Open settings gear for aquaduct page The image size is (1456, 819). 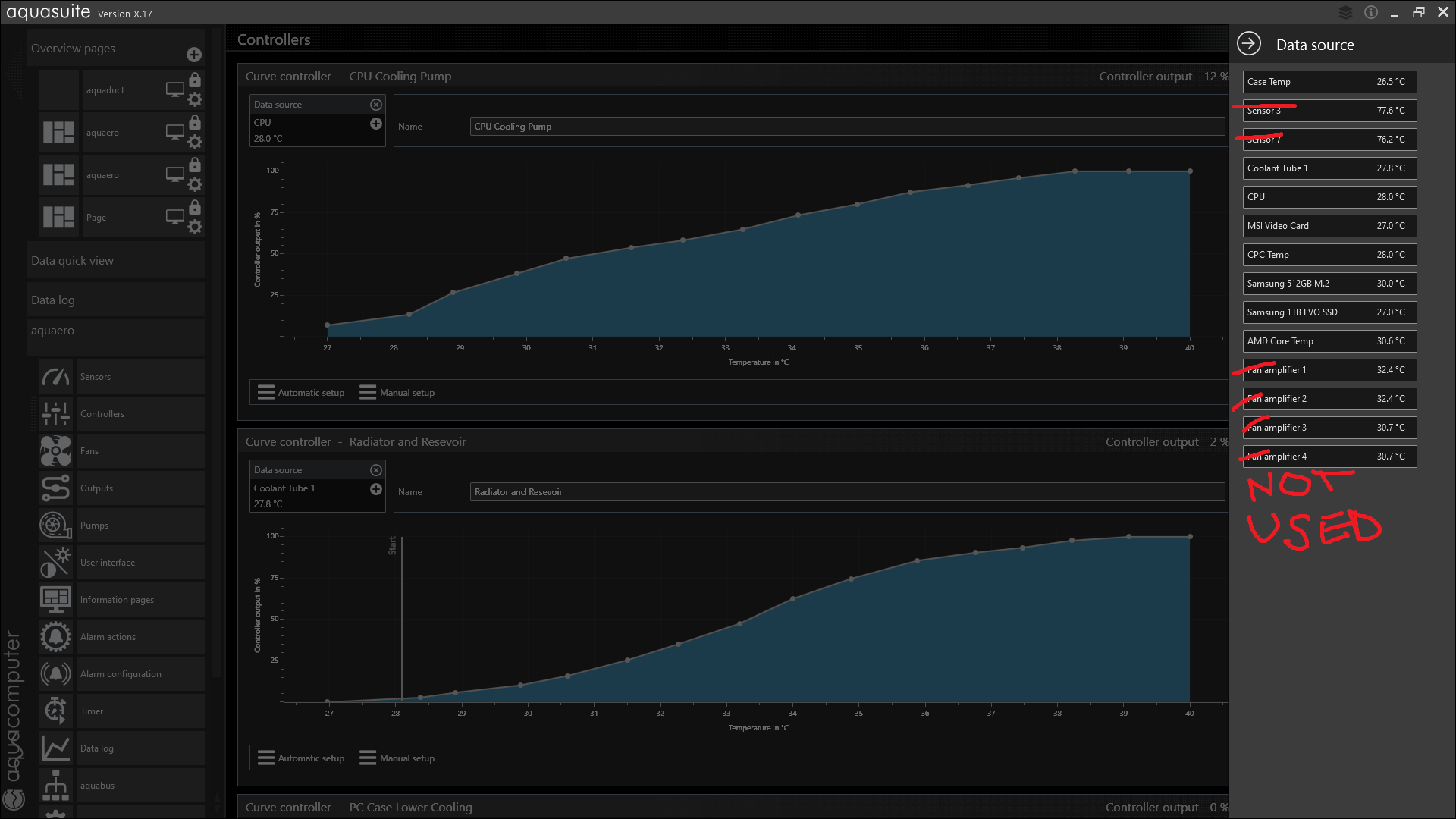[195, 99]
